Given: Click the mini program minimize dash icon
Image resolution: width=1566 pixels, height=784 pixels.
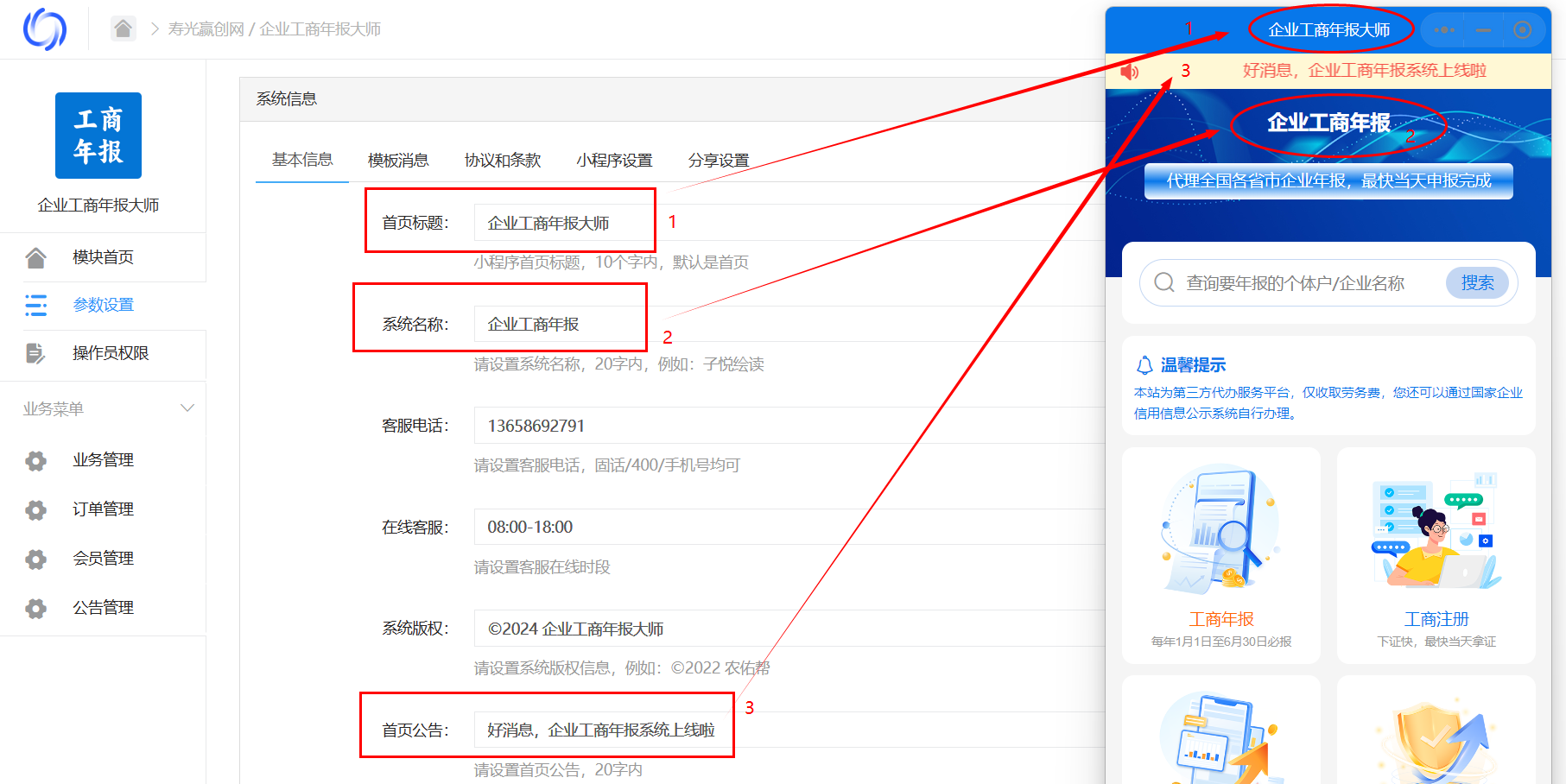Looking at the screenshot, I should click(1483, 30).
